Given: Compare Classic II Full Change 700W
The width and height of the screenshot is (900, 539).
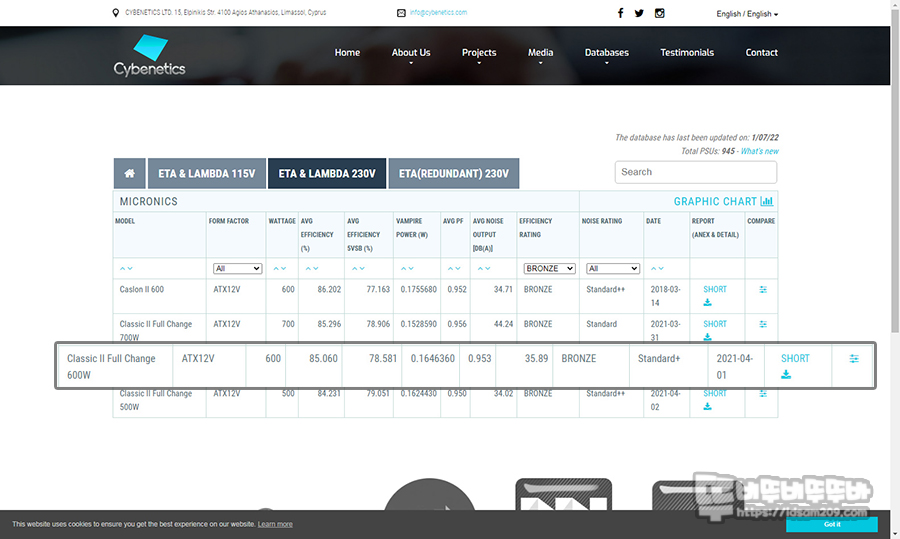Looking at the screenshot, I should pos(763,324).
